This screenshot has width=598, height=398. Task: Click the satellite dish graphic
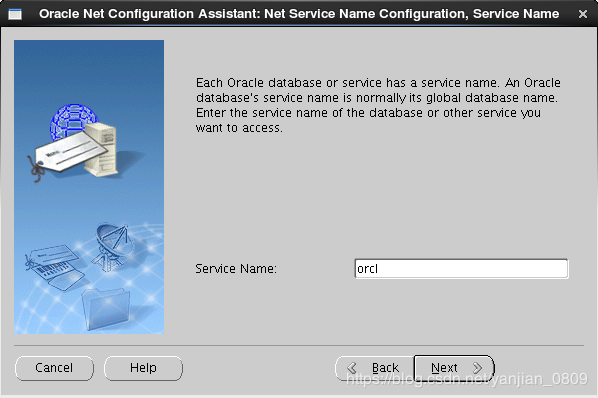click(x=113, y=246)
